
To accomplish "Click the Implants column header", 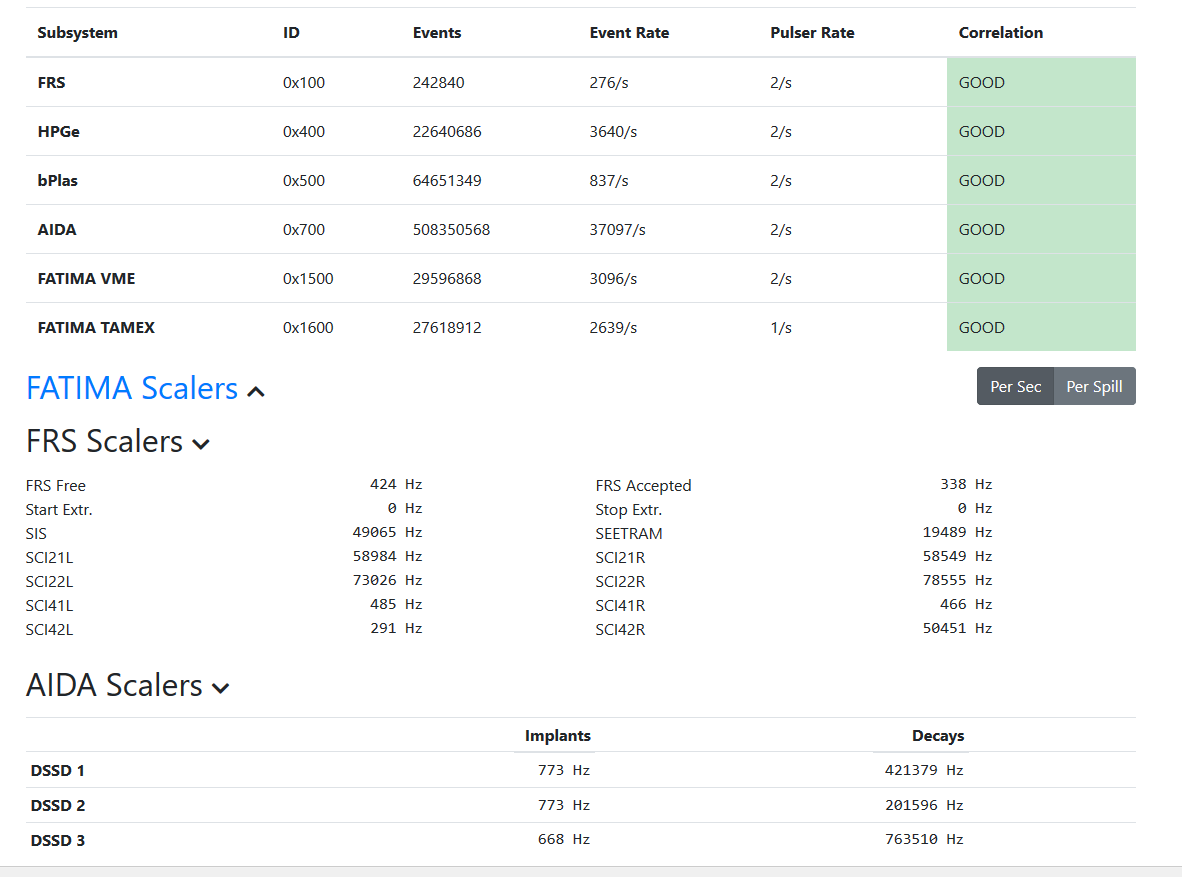I will (558, 735).
